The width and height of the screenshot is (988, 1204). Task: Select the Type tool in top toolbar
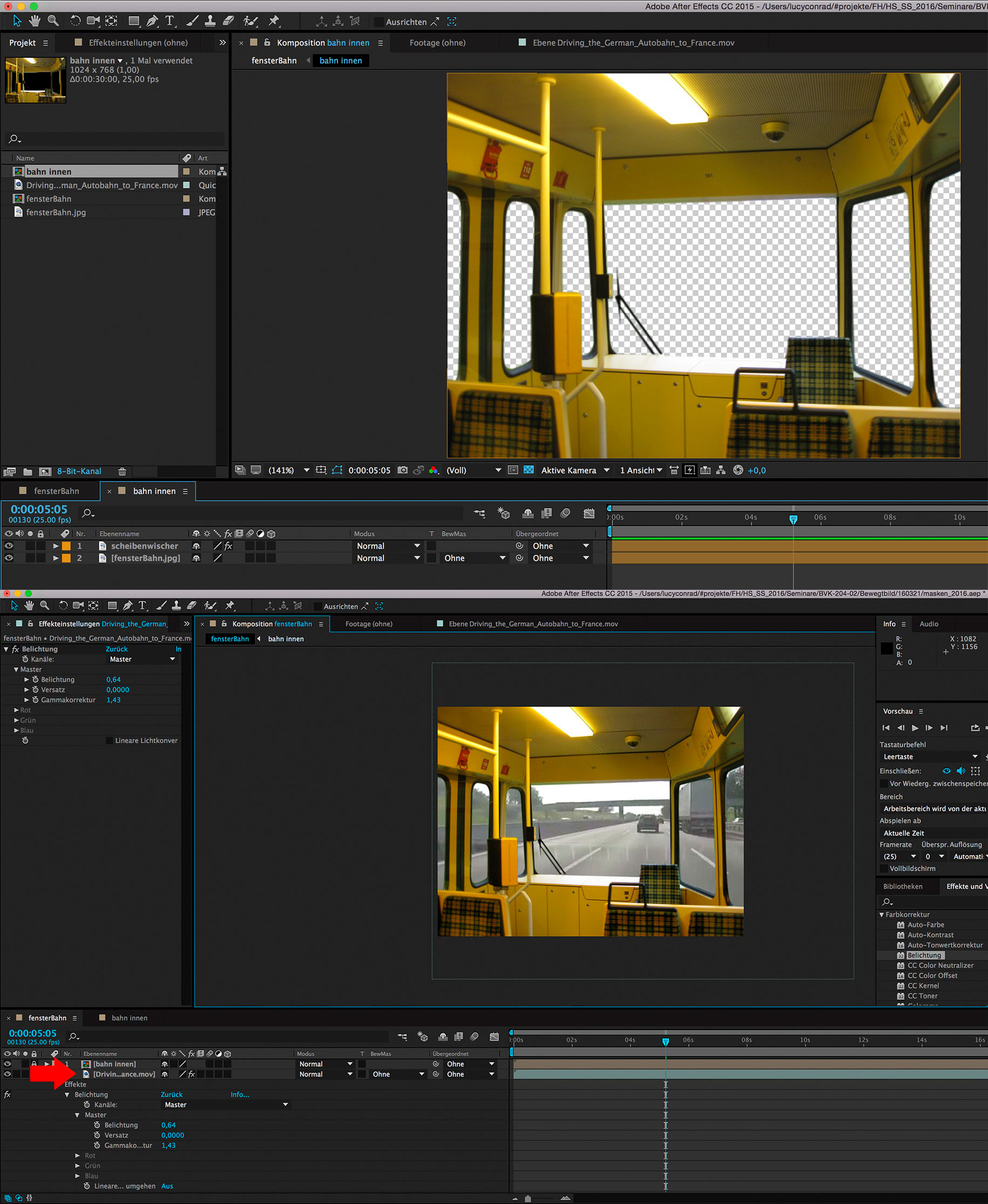[x=170, y=21]
